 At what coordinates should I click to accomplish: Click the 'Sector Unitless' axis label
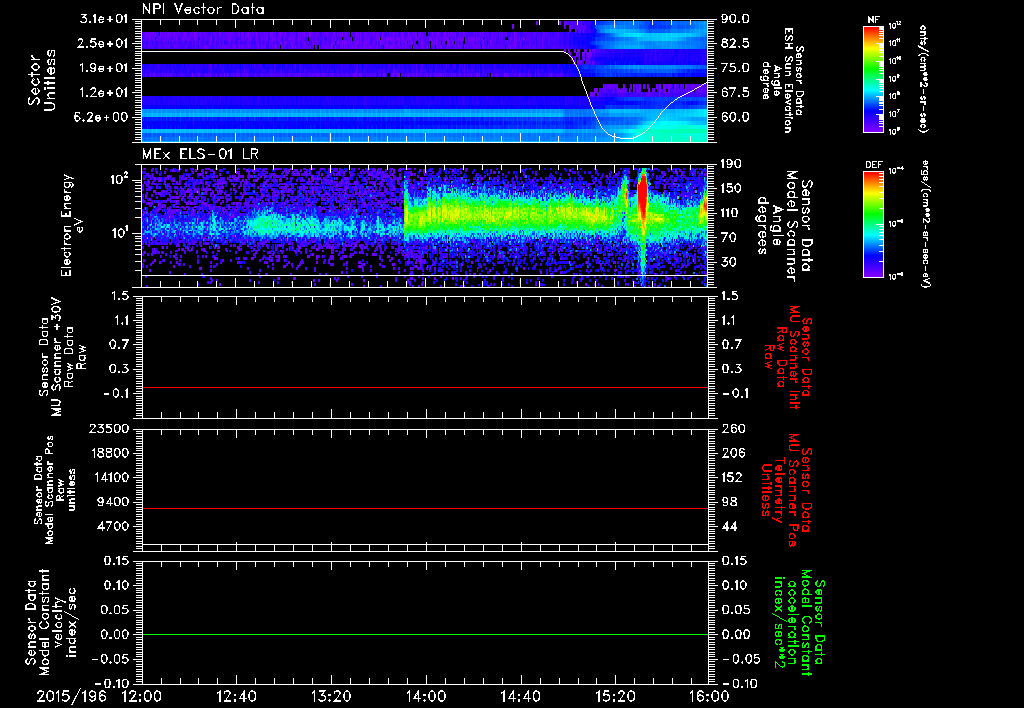pyautogui.click(x=42, y=80)
